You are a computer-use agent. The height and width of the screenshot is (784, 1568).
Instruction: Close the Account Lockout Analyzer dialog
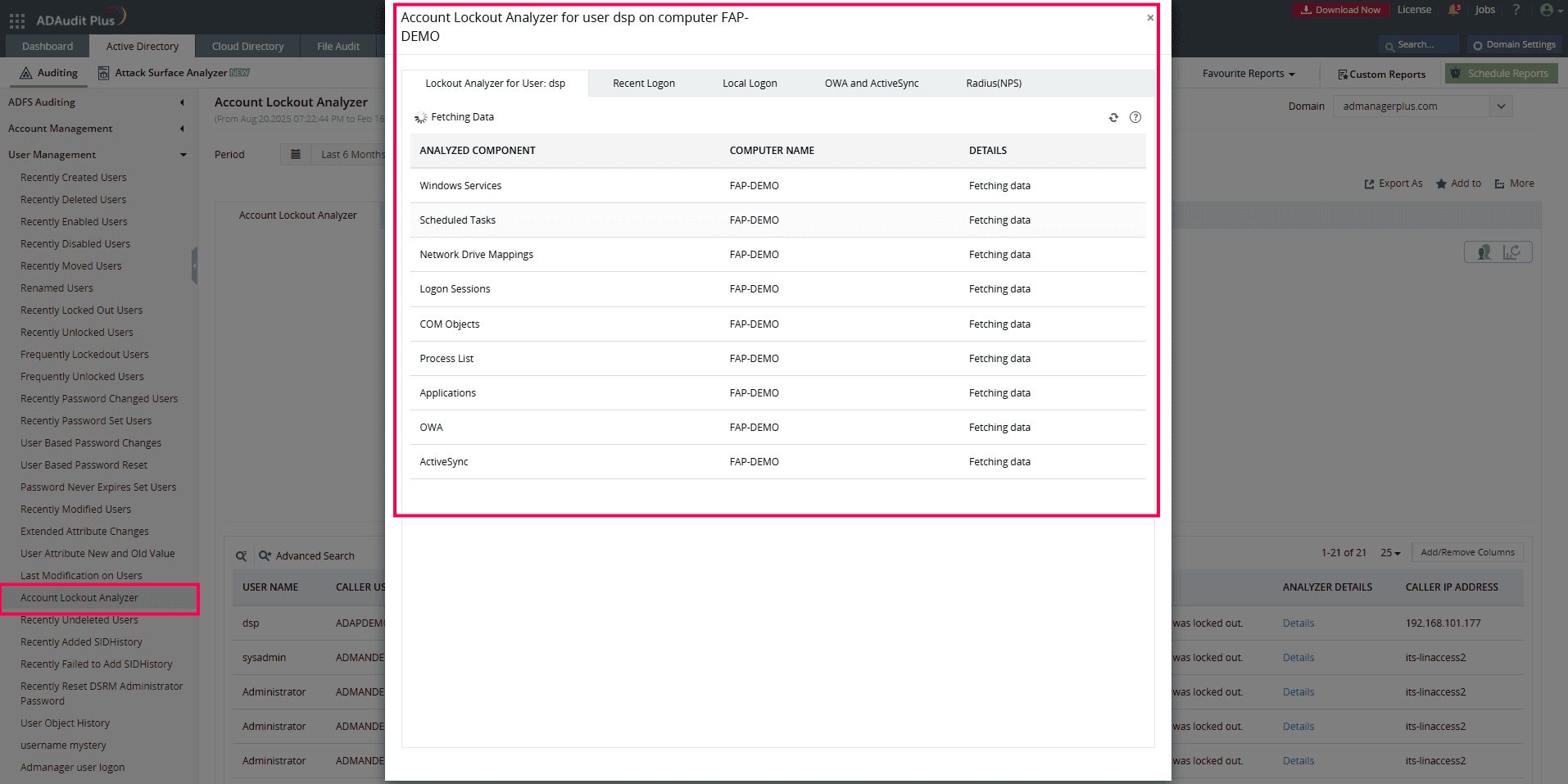(1150, 18)
